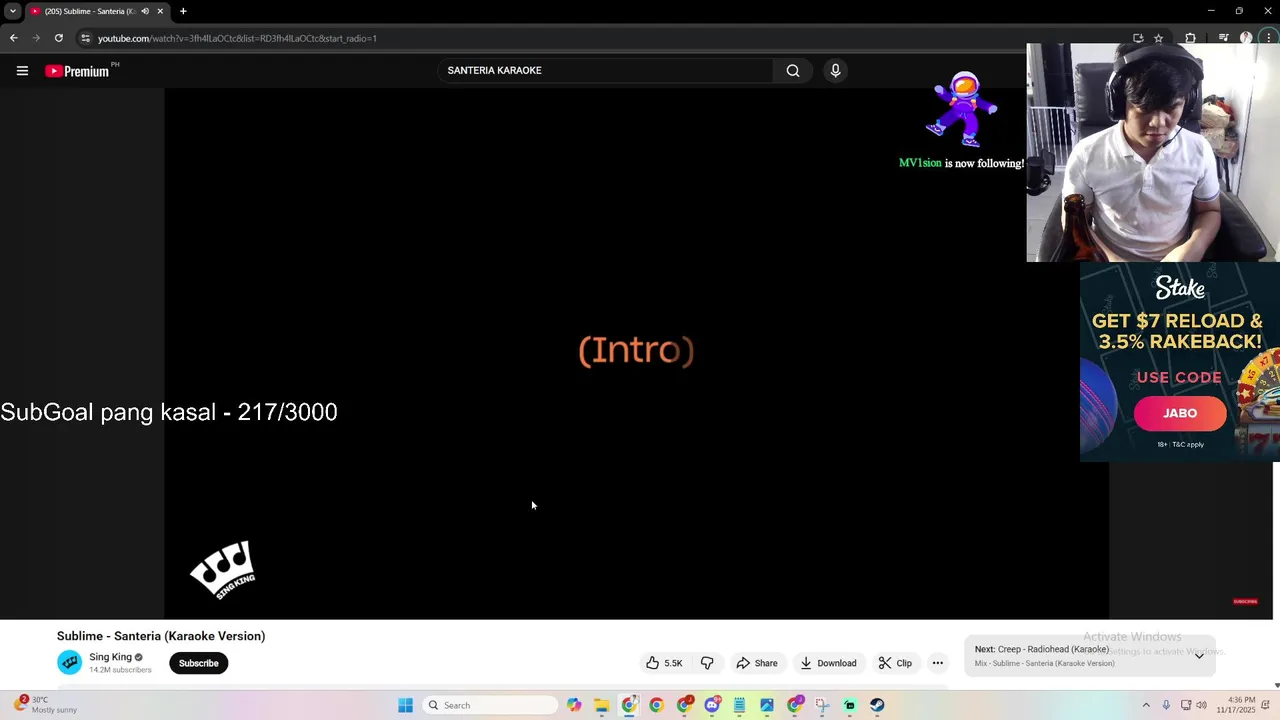This screenshot has width=1280, height=720.
Task: Click the Stake logo in the ad
Action: [x=1180, y=288]
